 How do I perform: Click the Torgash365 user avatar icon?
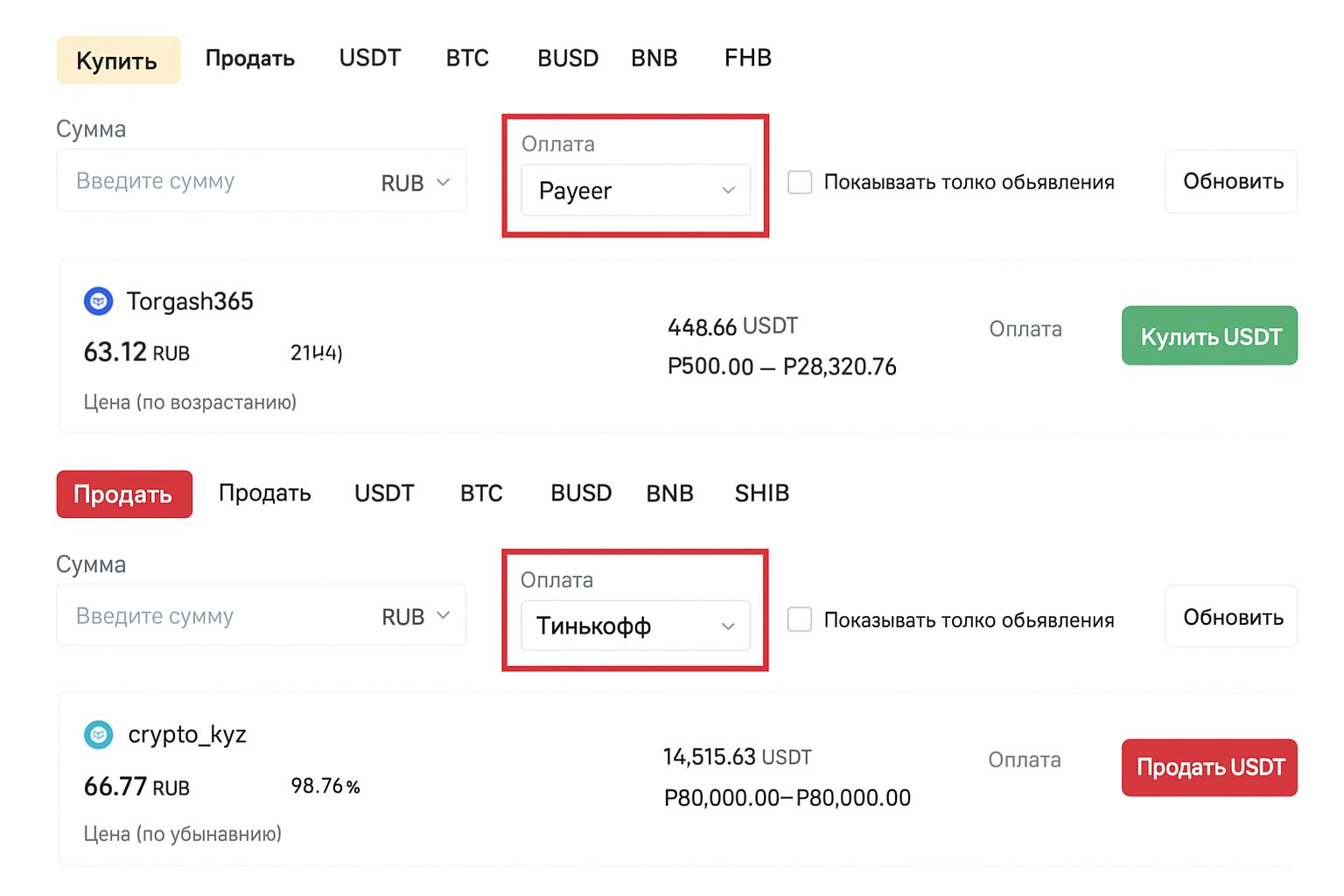pos(99,300)
